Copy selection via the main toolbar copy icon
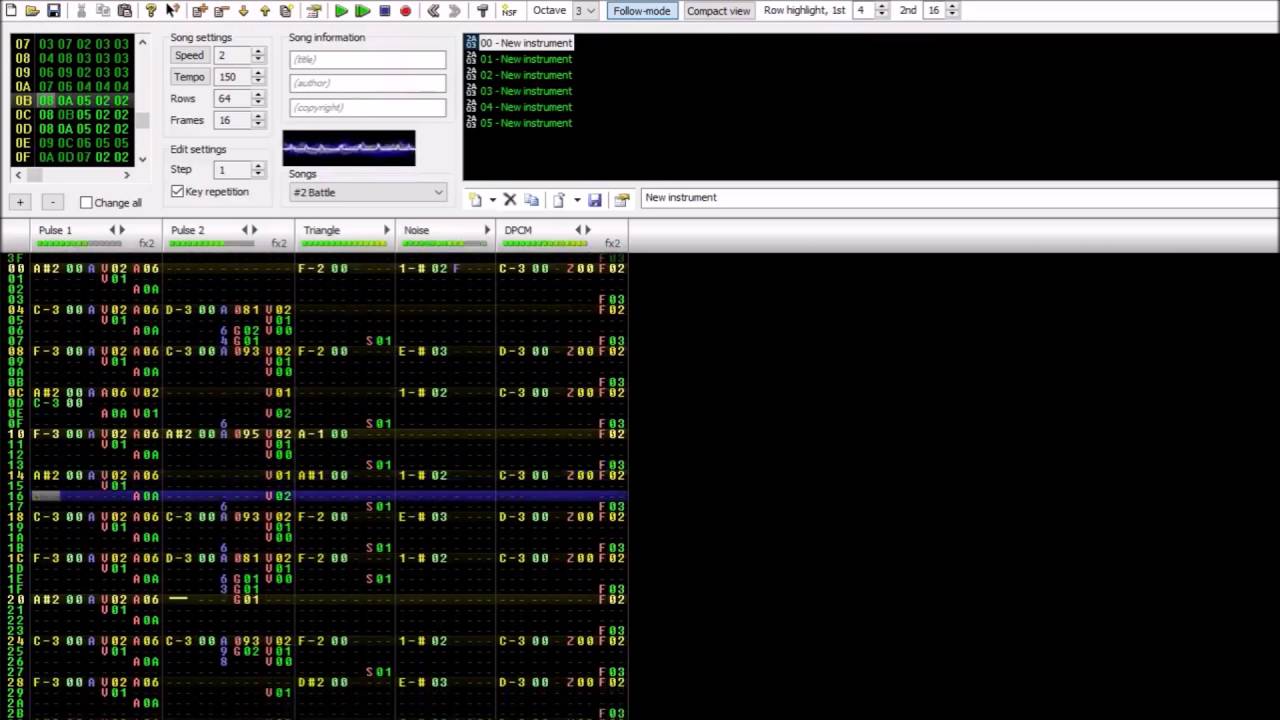This screenshot has width=1280, height=720. click(103, 11)
